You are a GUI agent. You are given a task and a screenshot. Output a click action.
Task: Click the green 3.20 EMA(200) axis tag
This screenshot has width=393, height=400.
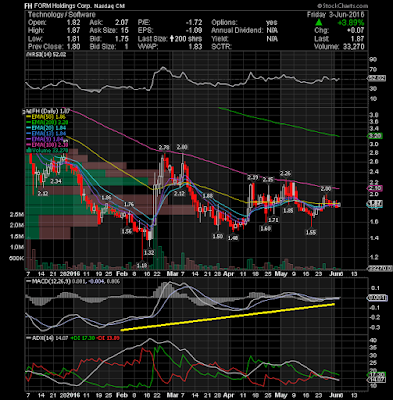376,136
